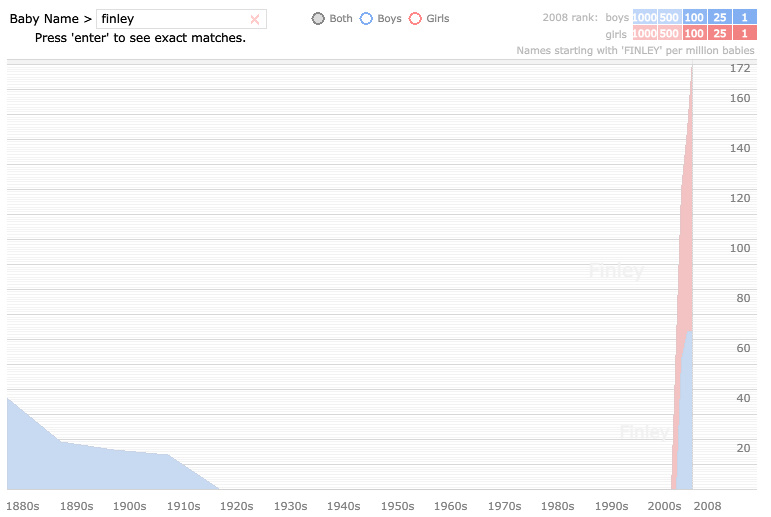Image resolution: width=771 pixels, height=517 pixels.
Task: Select the Both radio option
Action: [318, 19]
